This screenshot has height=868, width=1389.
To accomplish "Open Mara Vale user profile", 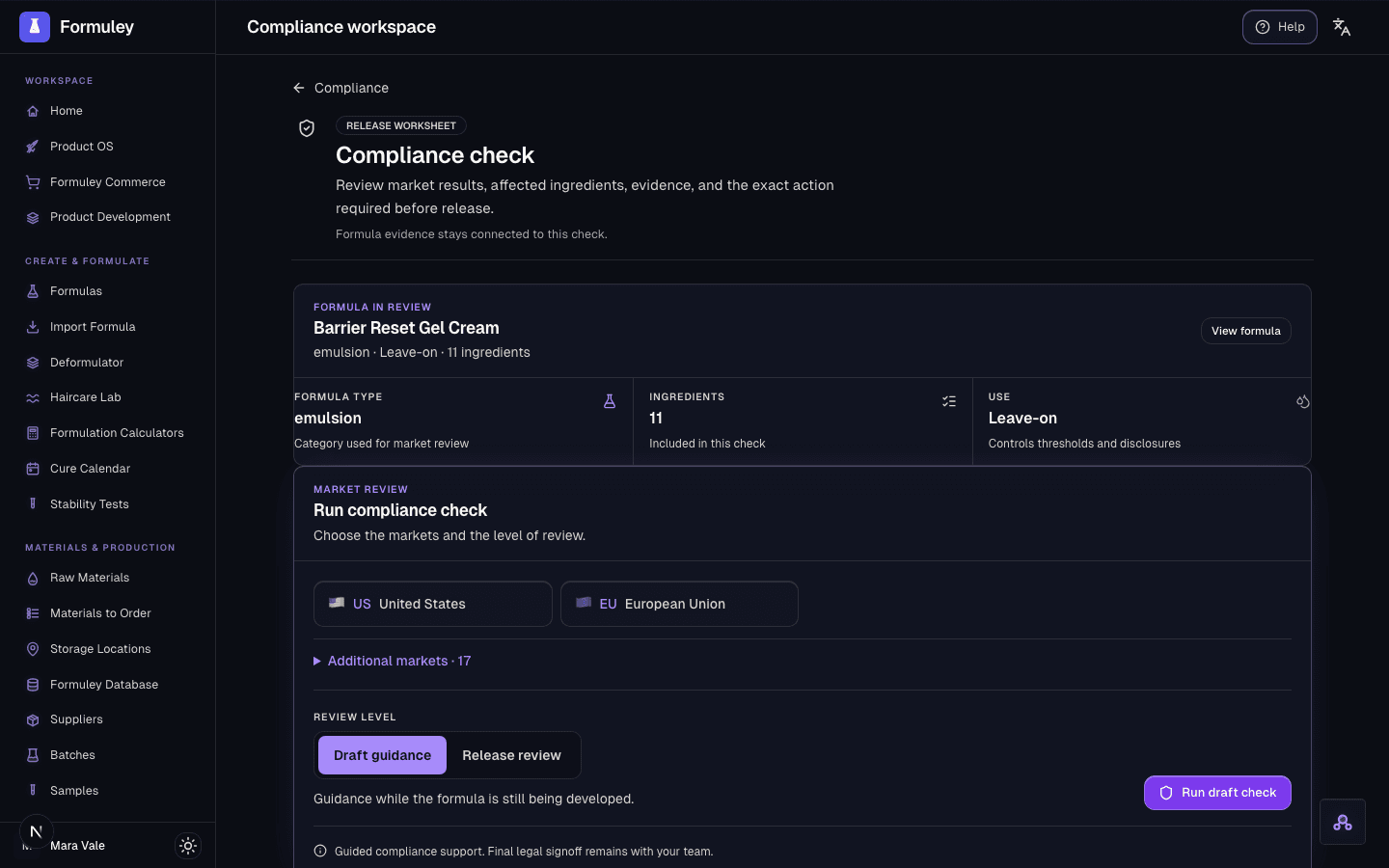I will click(77, 846).
